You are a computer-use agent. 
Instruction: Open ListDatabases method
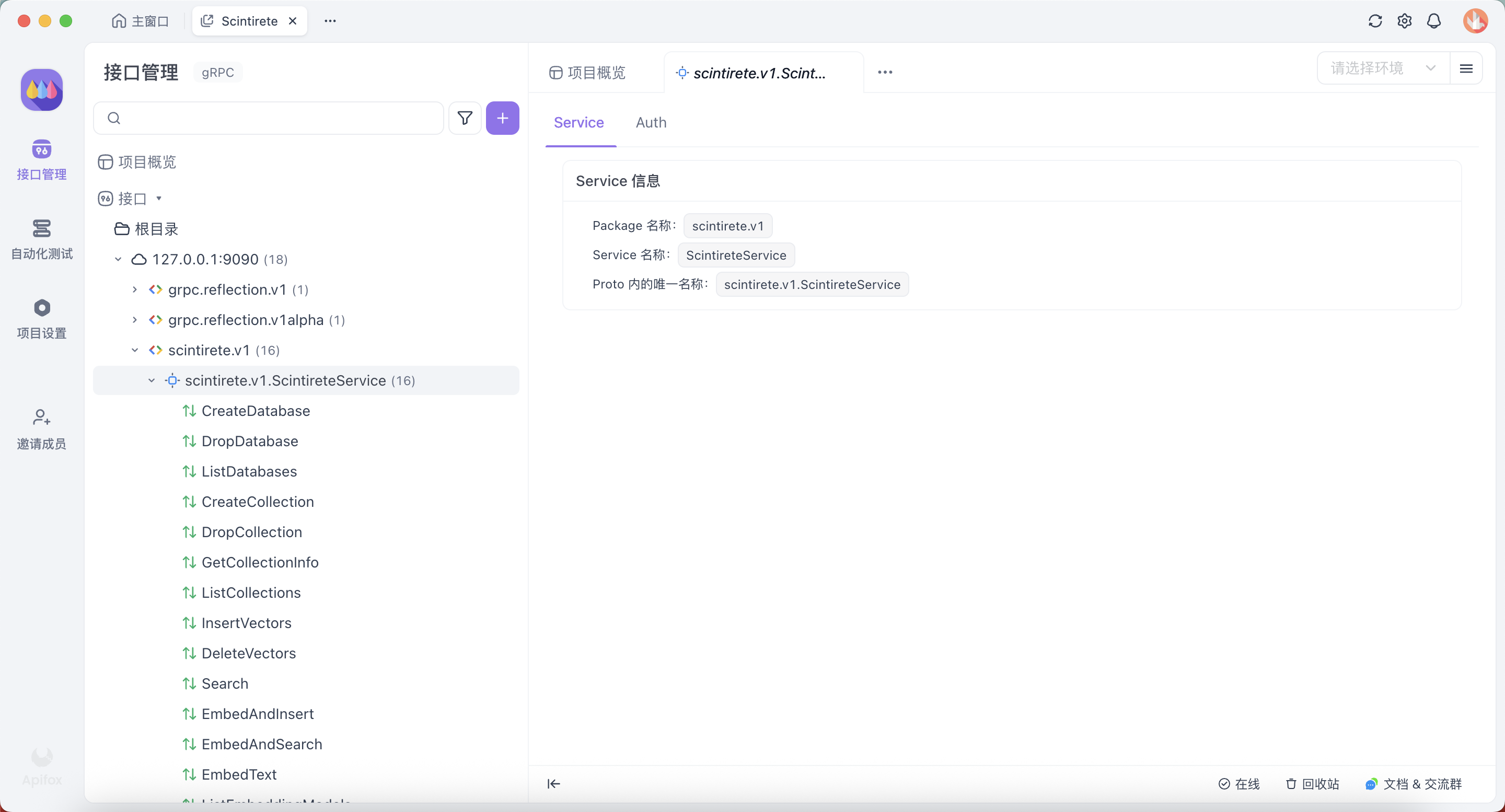click(x=249, y=471)
